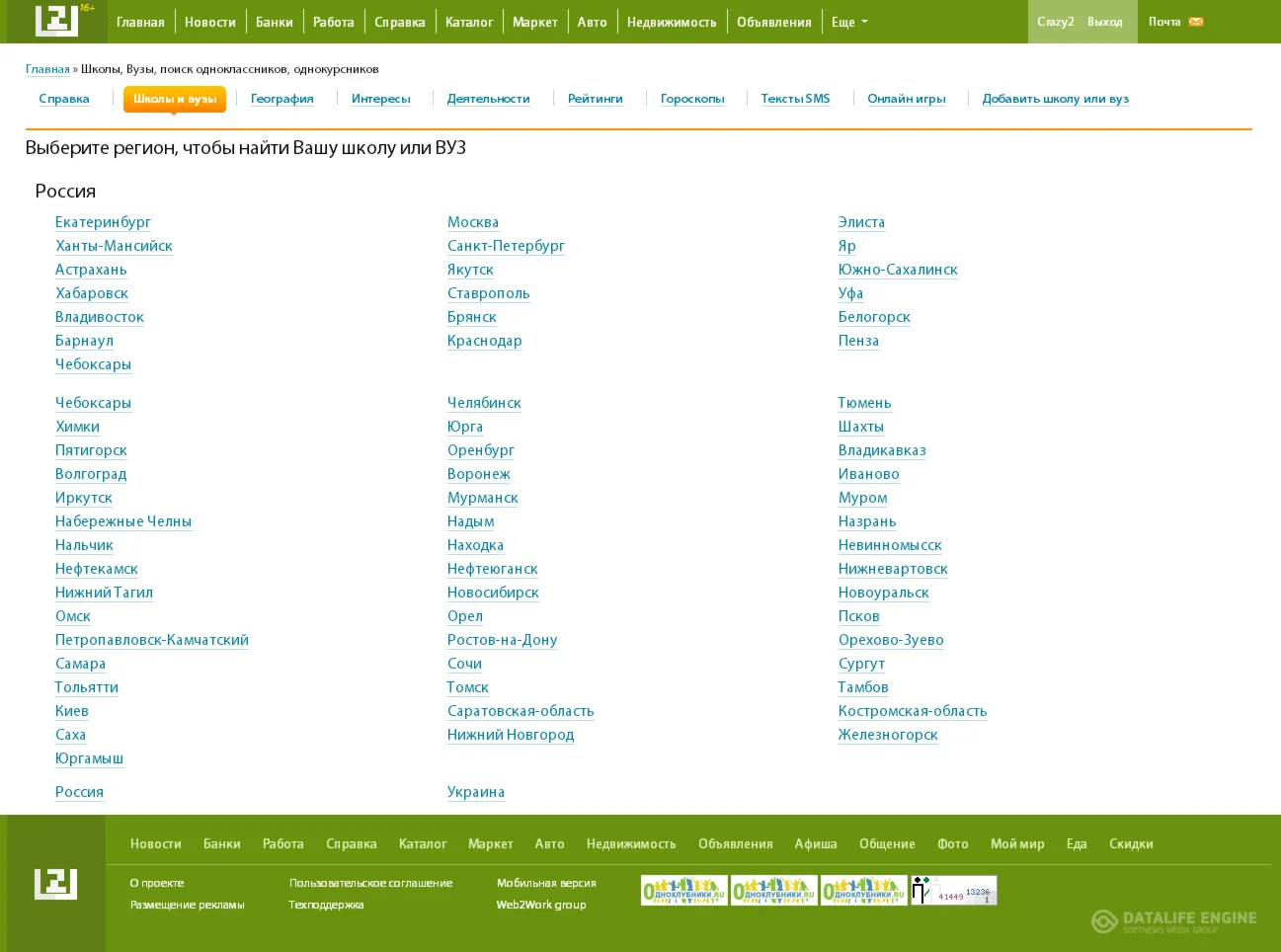Switch to the Школы и вузы tab
The image size is (1281, 952).
(x=175, y=99)
